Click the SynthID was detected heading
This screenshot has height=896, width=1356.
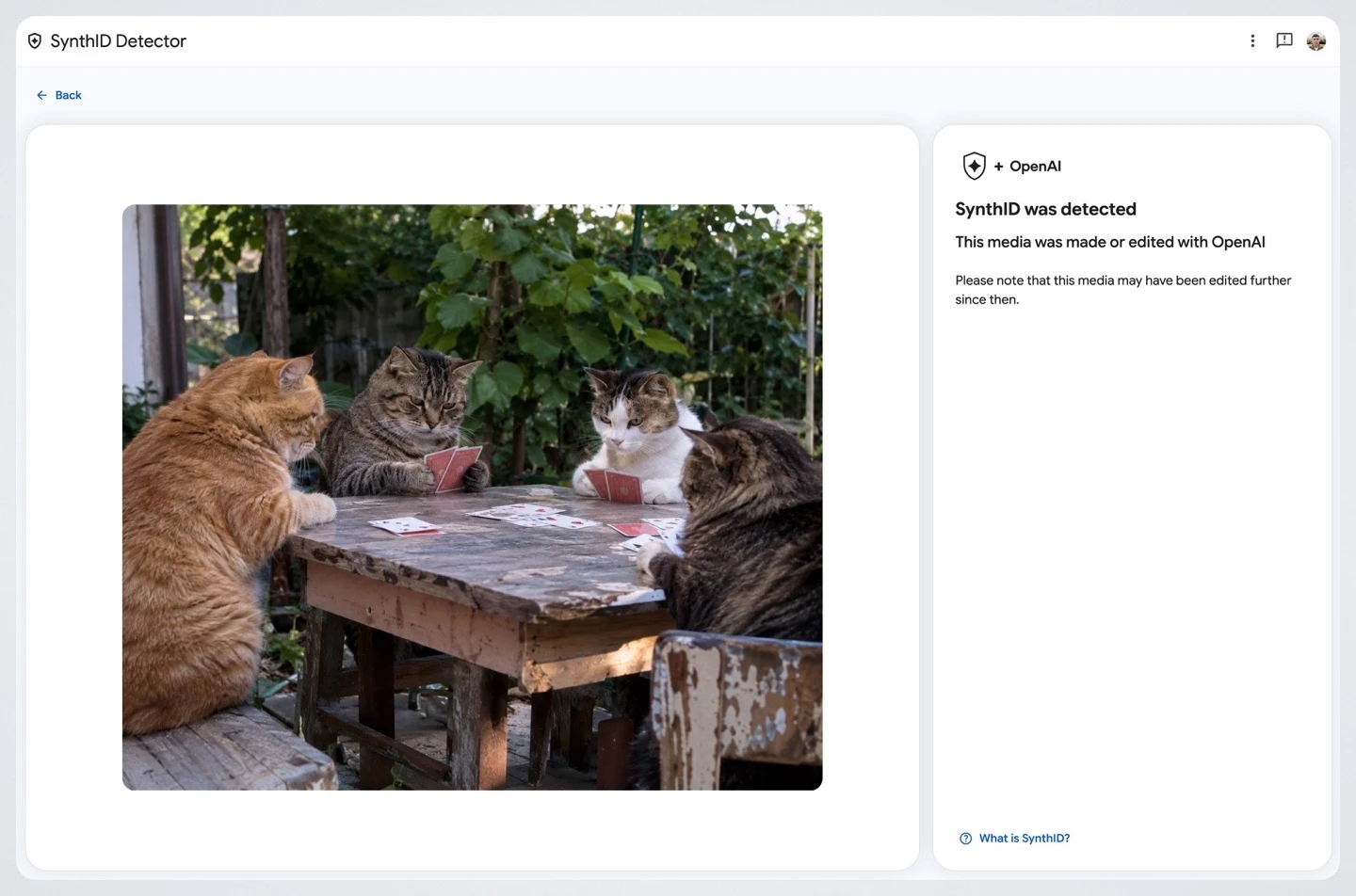coord(1045,209)
